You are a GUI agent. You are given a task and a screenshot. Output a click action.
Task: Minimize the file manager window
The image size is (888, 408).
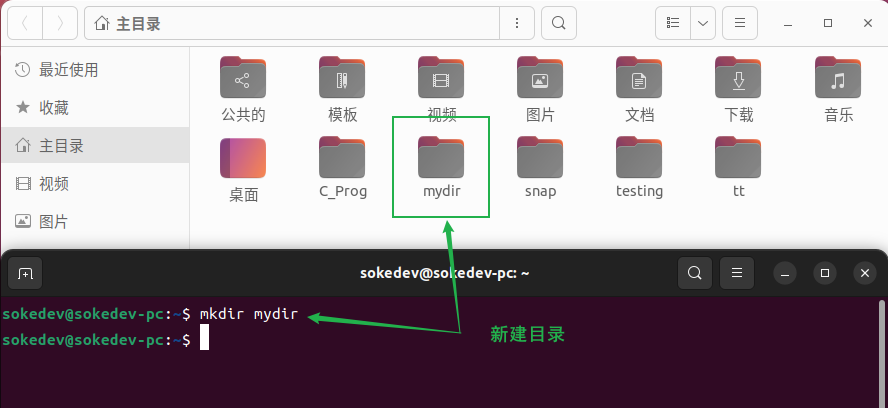point(788,23)
